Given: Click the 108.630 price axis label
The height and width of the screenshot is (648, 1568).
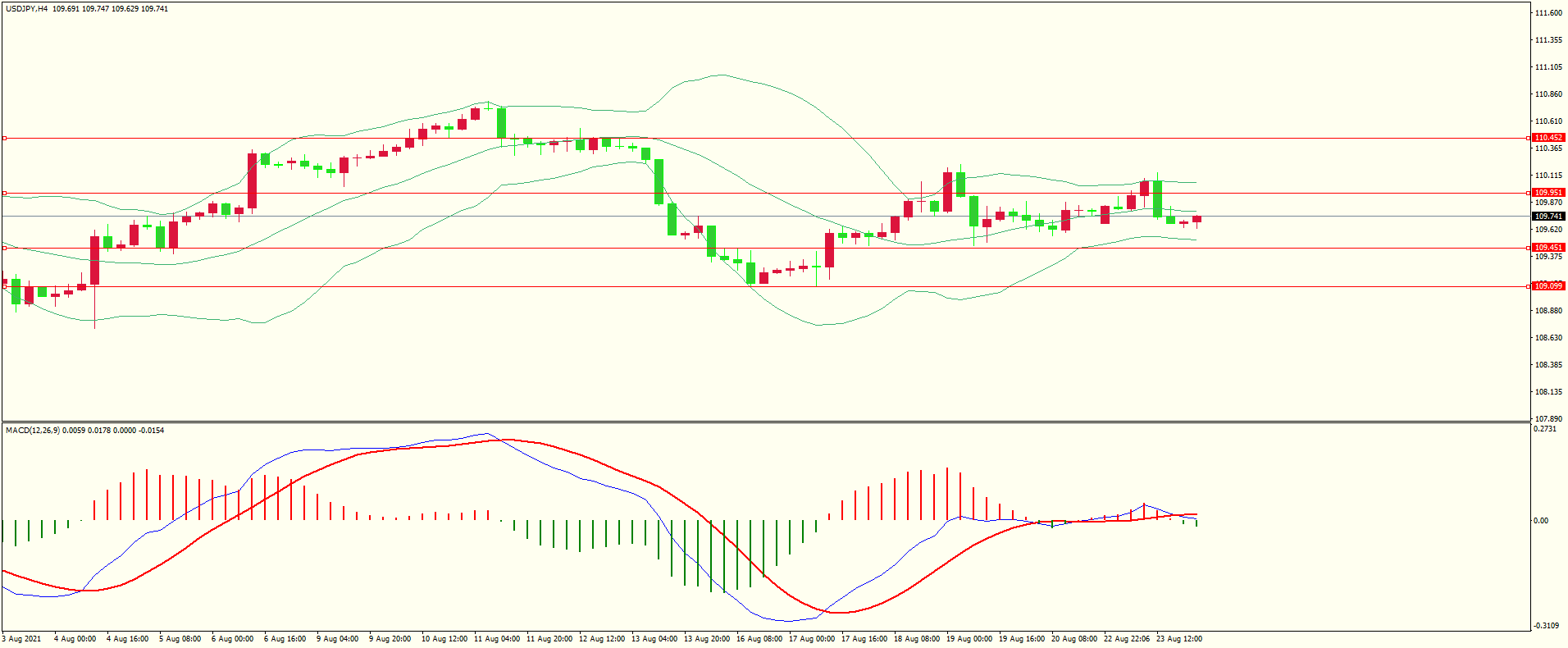Looking at the screenshot, I should tap(1548, 338).
